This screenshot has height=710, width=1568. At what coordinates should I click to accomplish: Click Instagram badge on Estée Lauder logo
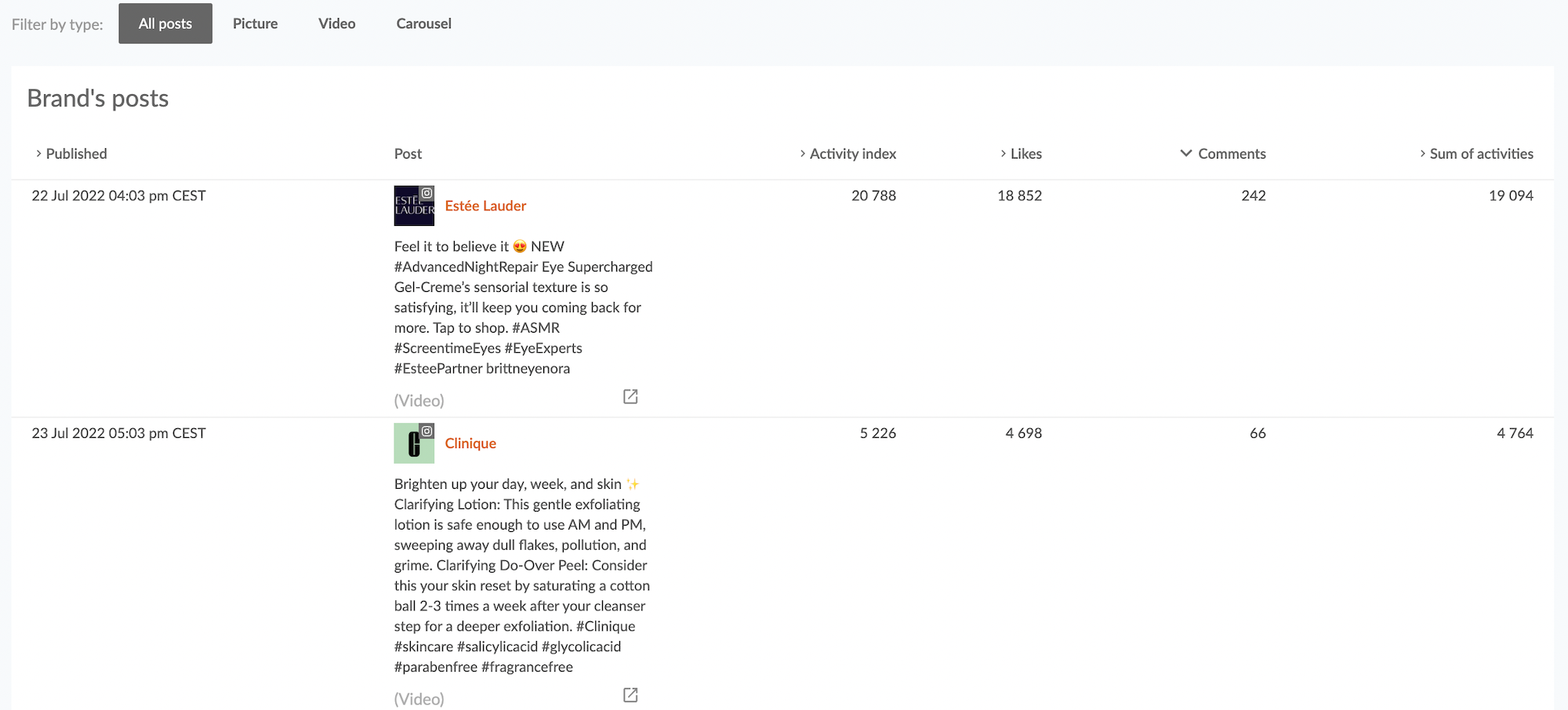tap(426, 193)
